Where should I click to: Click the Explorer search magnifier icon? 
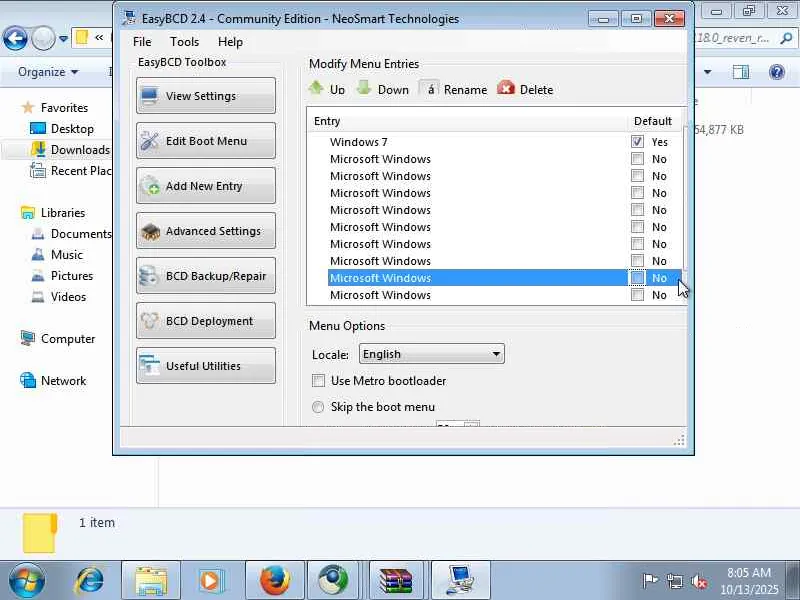pyautogui.click(x=786, y=38)
